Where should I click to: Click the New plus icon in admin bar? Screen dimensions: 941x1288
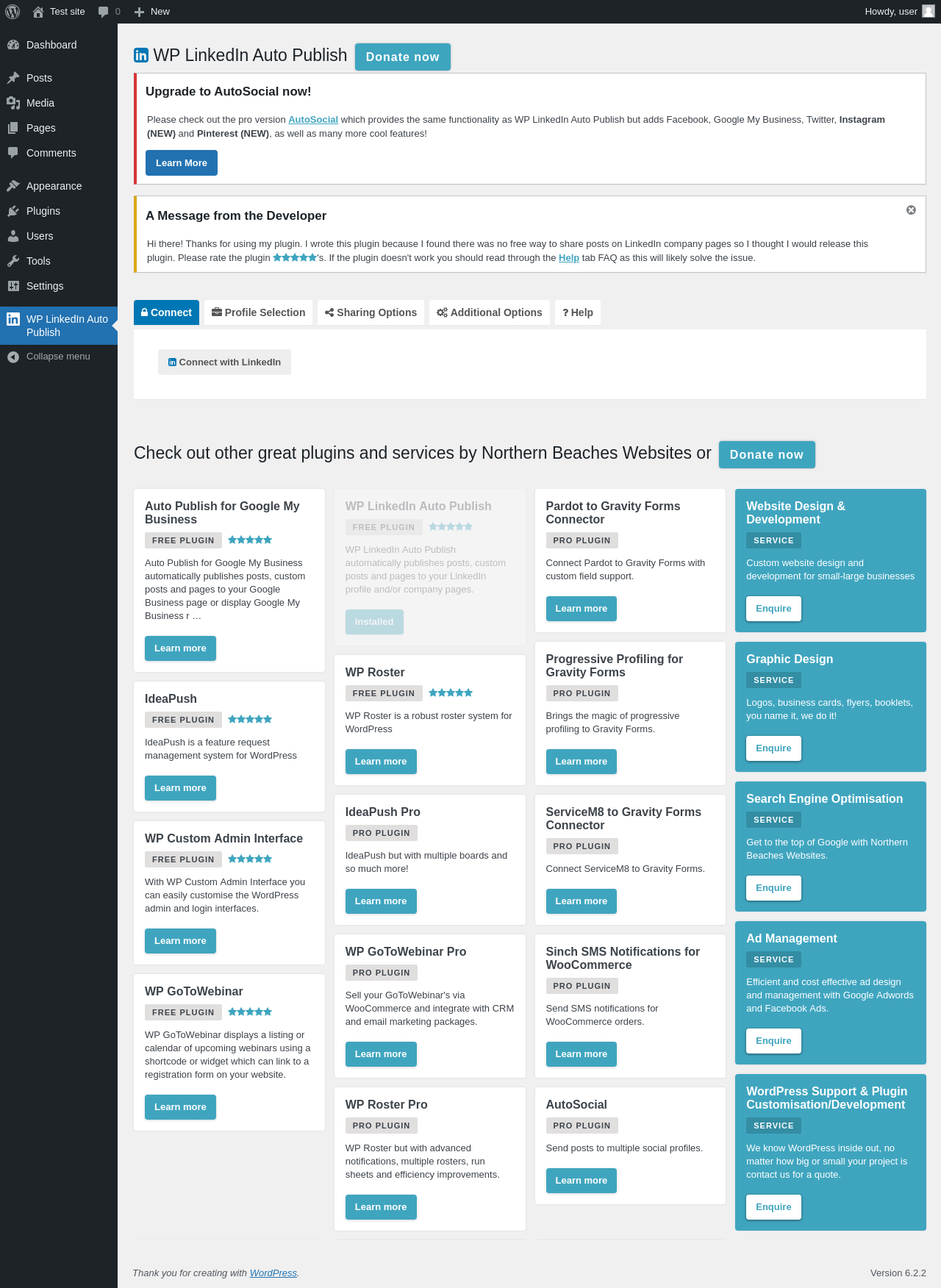point(139,12)
